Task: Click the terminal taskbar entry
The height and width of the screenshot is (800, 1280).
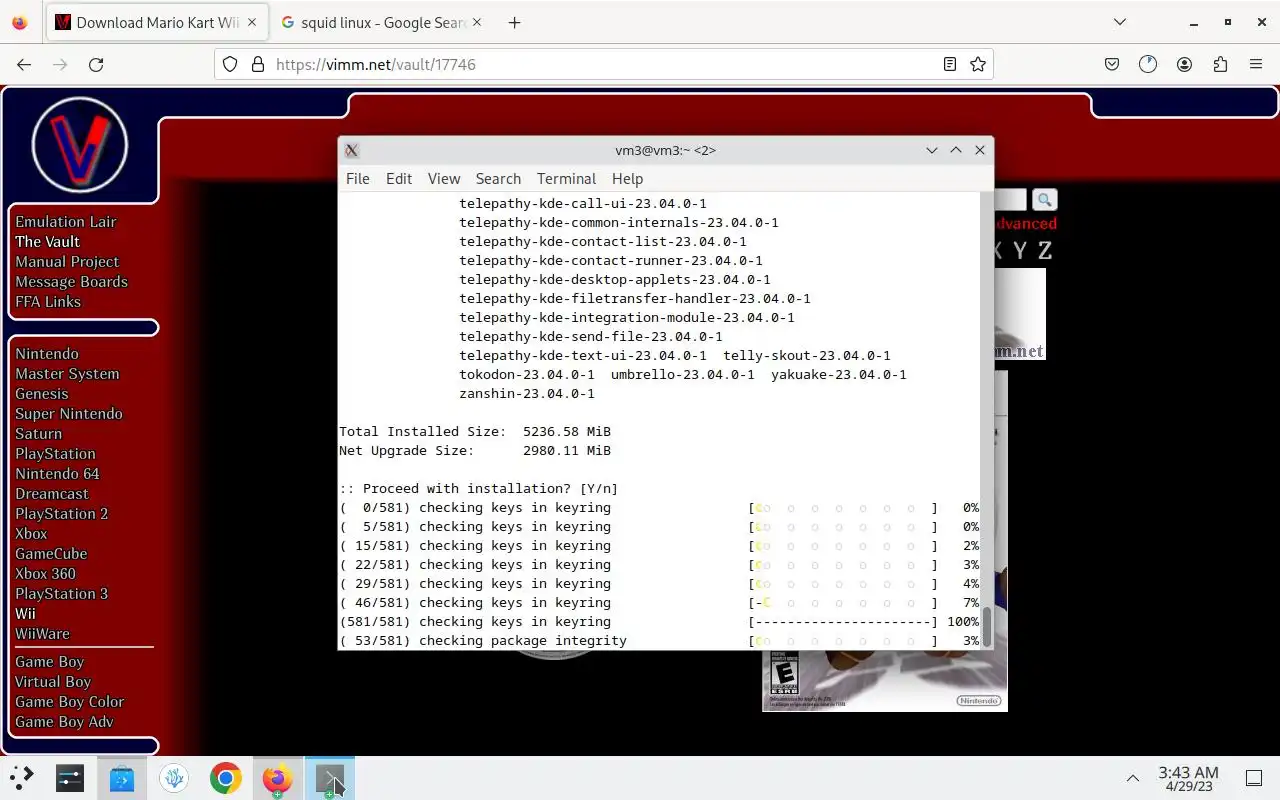Action: [329, 778]
